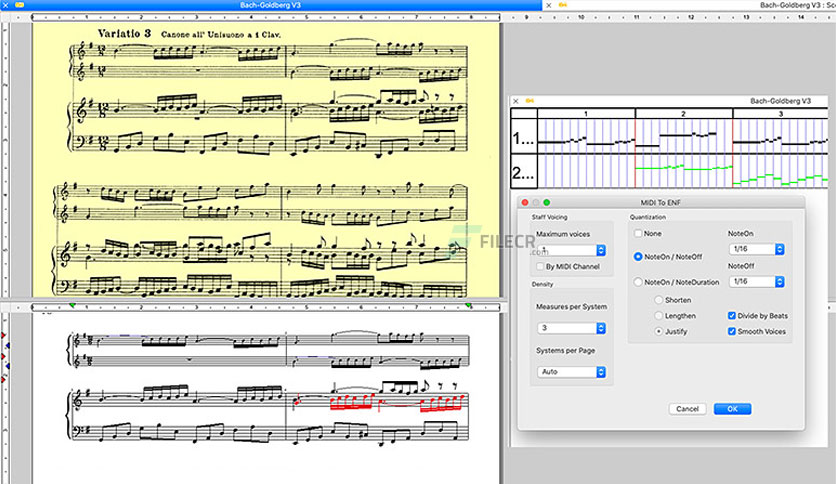
Task: Enable the None quantization checkbox
Action: [x=638, y=233]
